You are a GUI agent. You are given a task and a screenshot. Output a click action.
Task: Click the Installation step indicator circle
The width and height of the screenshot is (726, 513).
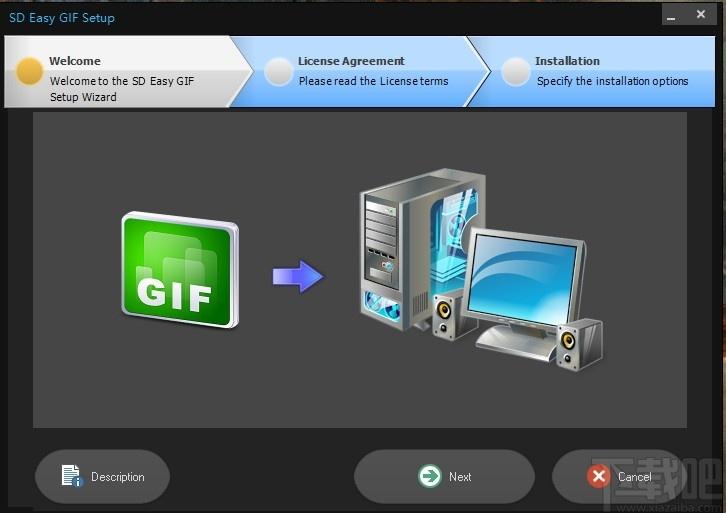click(516, 71)
